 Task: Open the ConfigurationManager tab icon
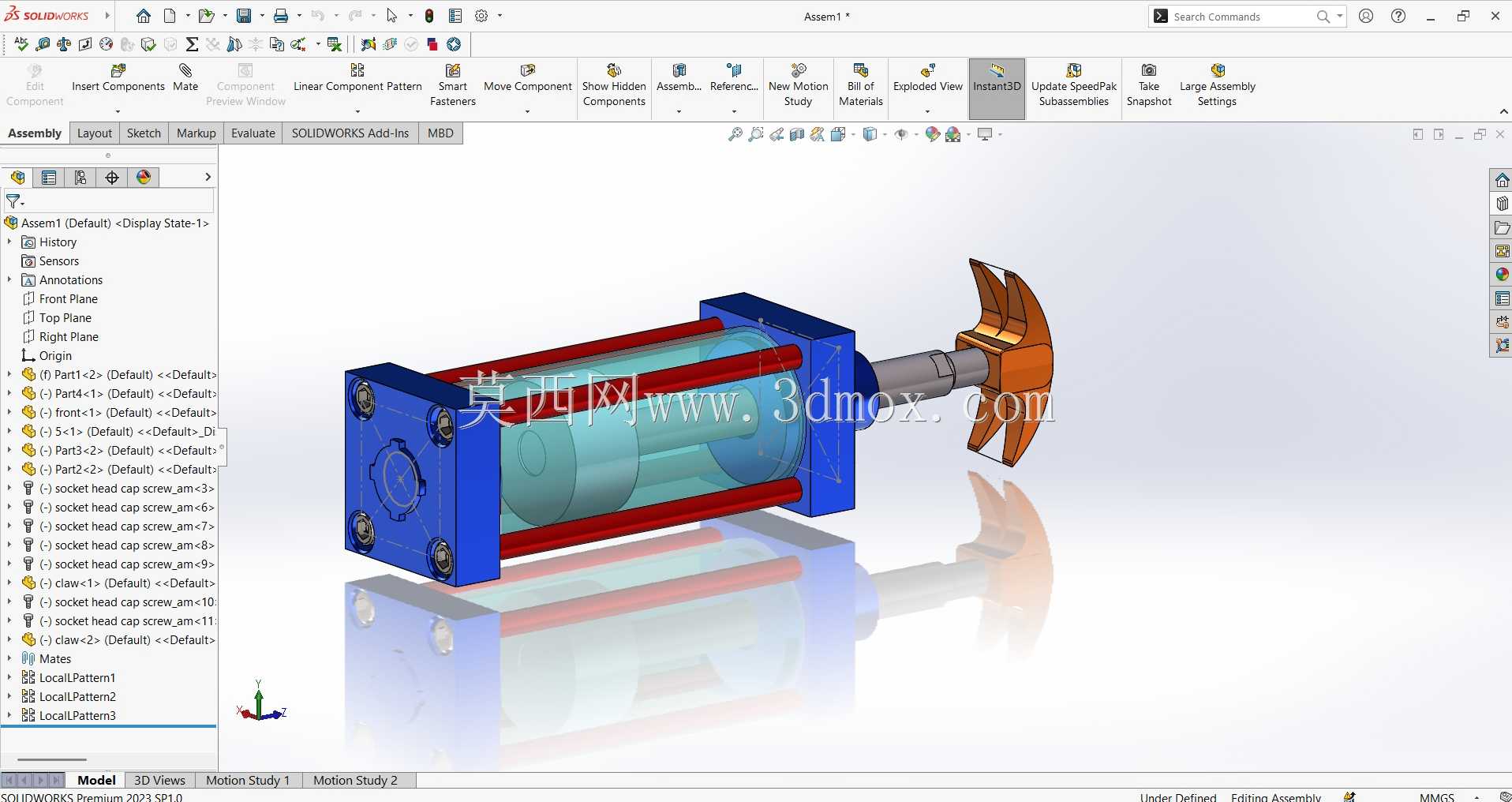point(80,178)
